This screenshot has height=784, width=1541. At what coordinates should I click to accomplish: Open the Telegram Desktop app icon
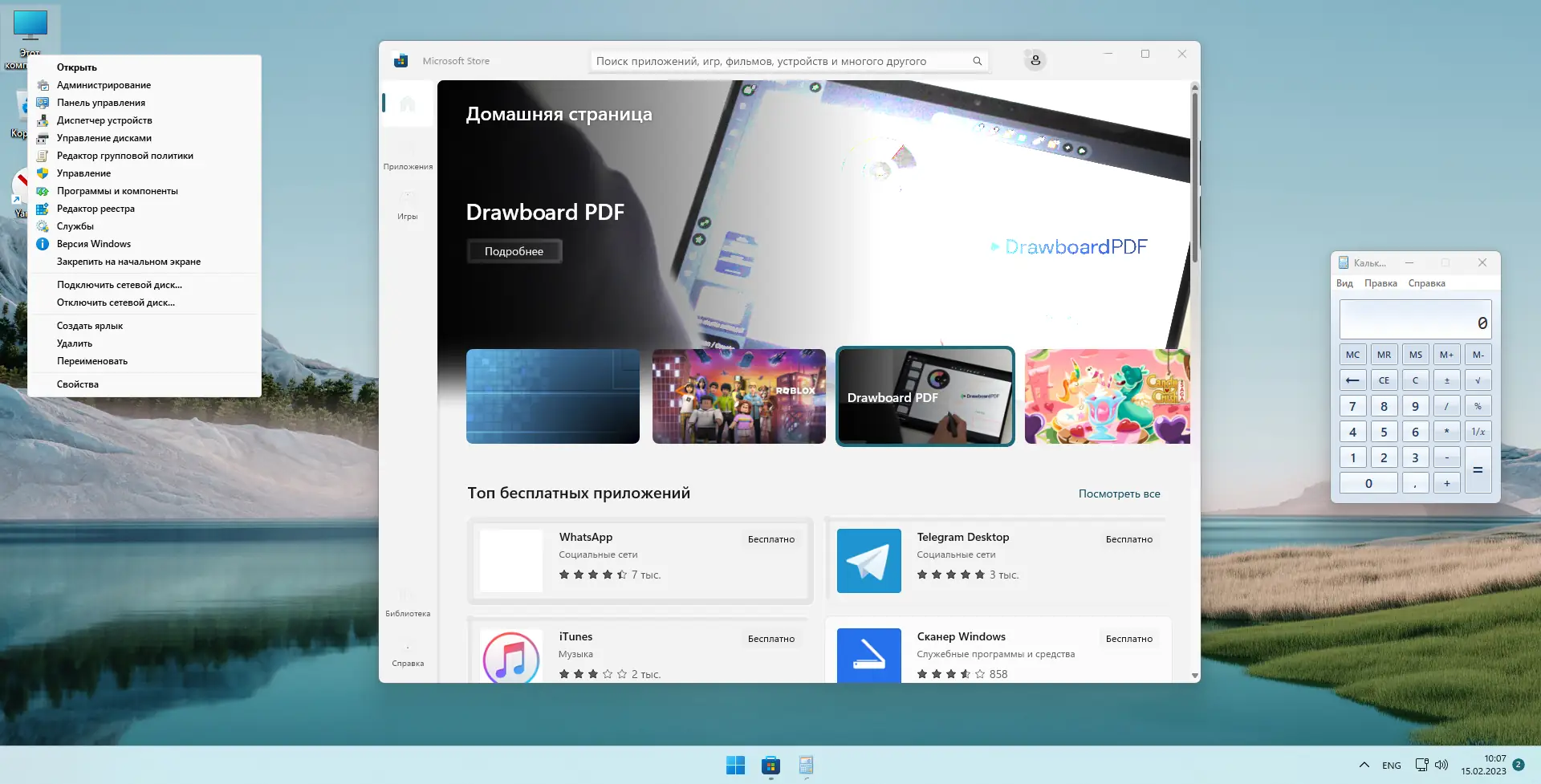[x=868, y=561]
